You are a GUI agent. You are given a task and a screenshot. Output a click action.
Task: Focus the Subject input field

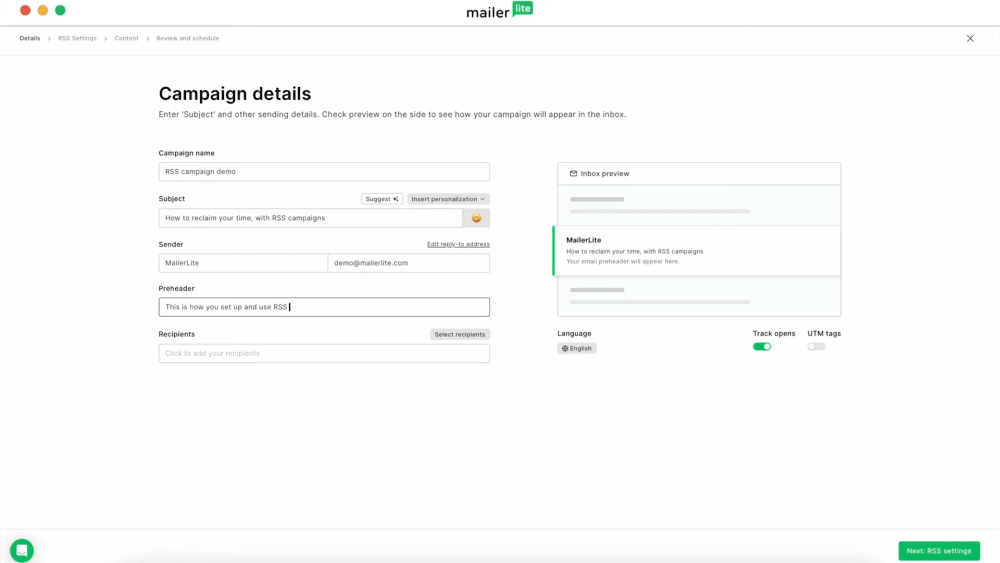(x=311, y=218)
